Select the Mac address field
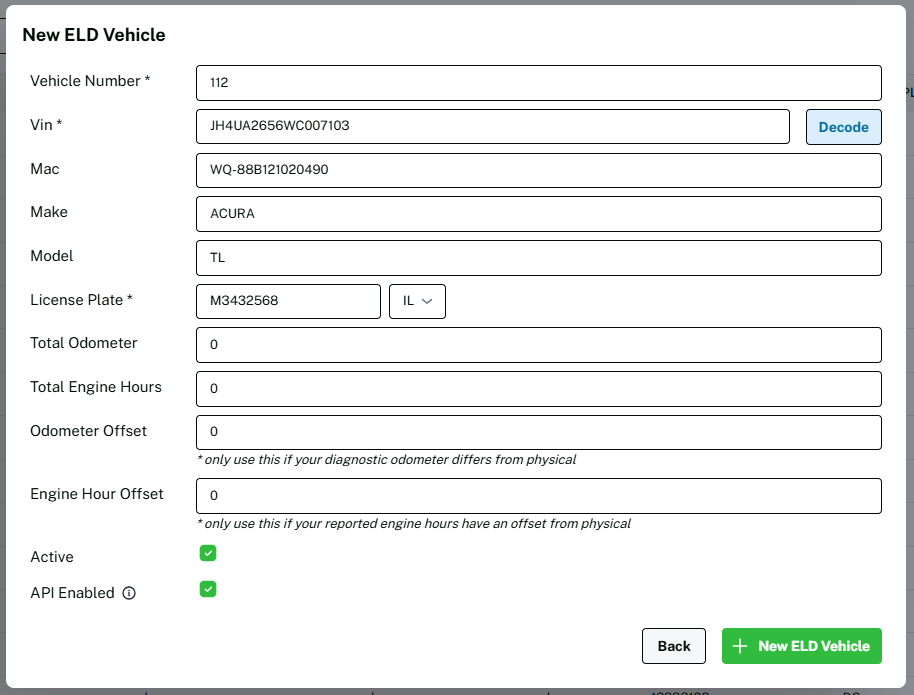This screenshot has width=914, height=695. [x=538, y=170]
